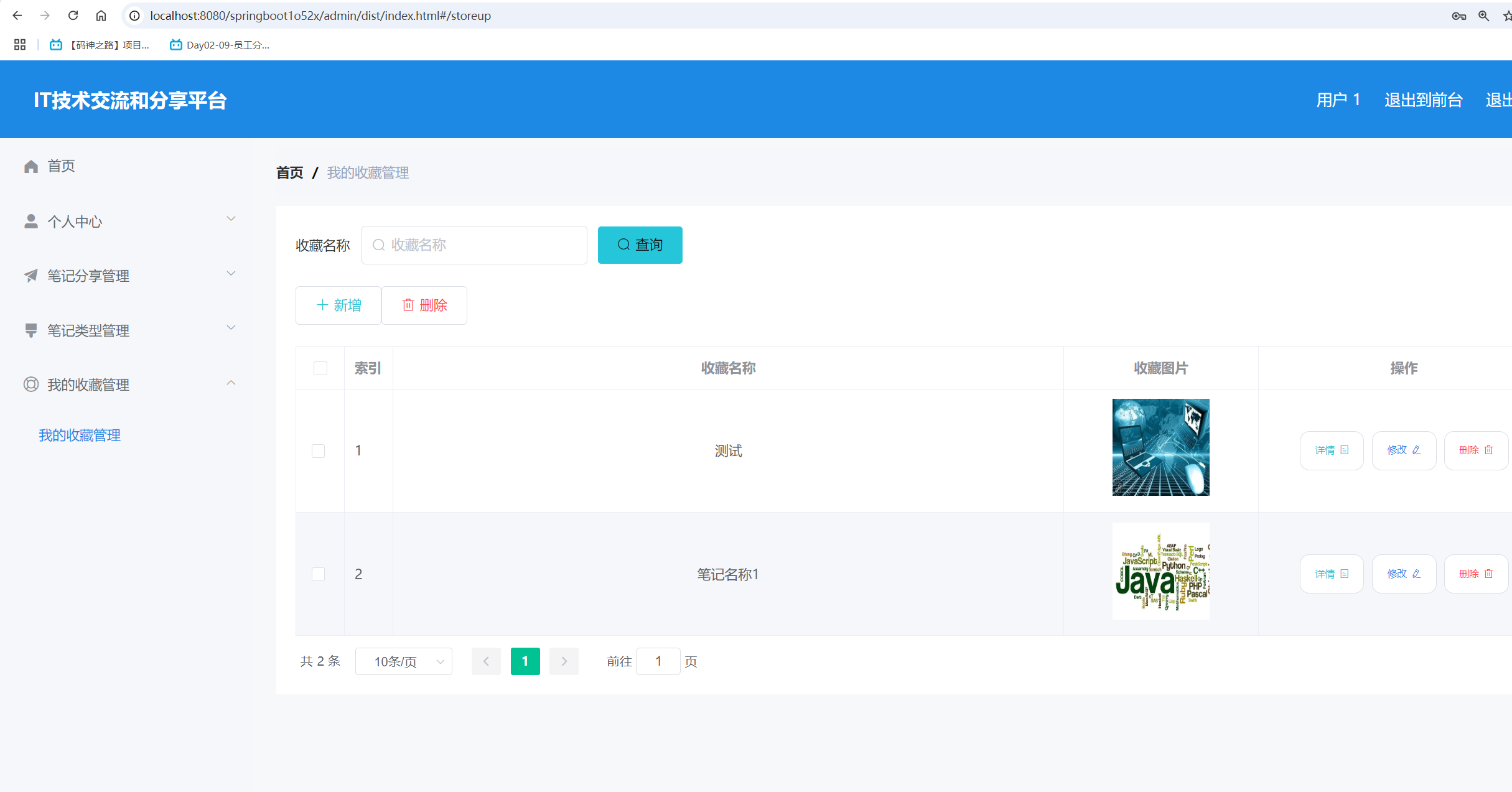The image size is (1512, 792).
Task: Select the home icon beside 首页 in sidebar
Action: (x=31, y=165)
